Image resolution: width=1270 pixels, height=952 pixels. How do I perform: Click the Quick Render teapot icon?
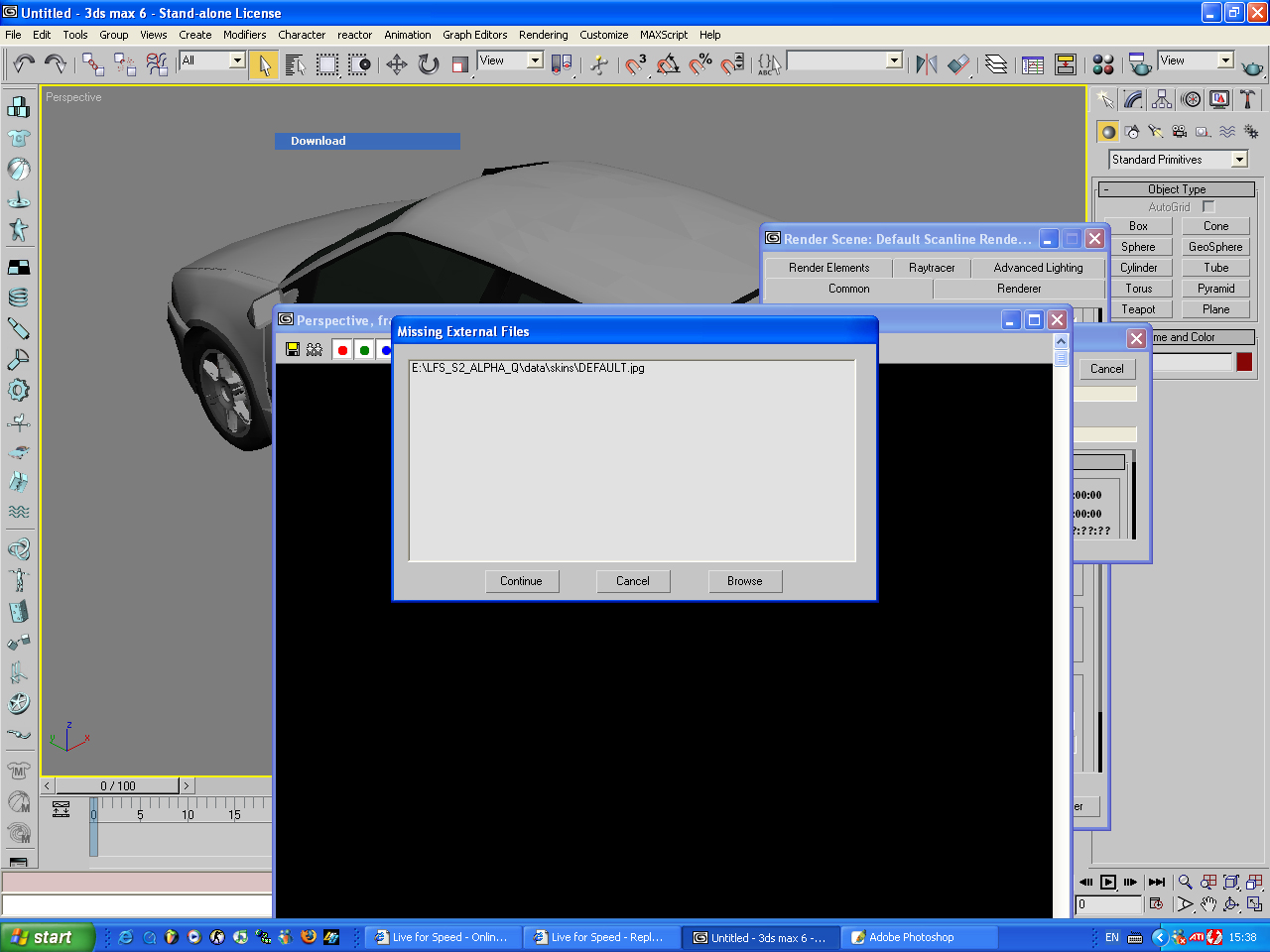(1252, 66)
